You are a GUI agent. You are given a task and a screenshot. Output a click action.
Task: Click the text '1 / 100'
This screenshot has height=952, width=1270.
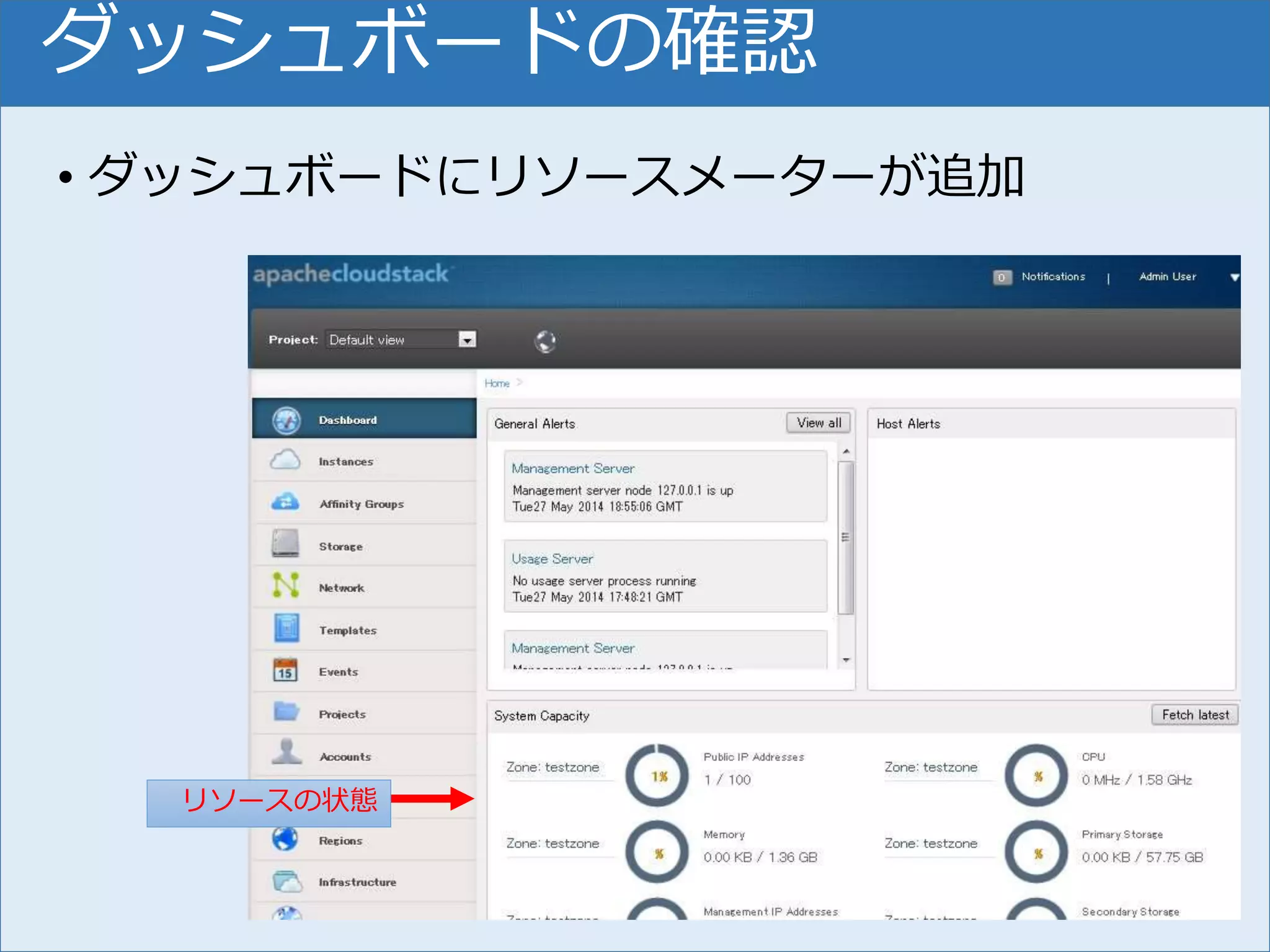(x=727, y=780)
